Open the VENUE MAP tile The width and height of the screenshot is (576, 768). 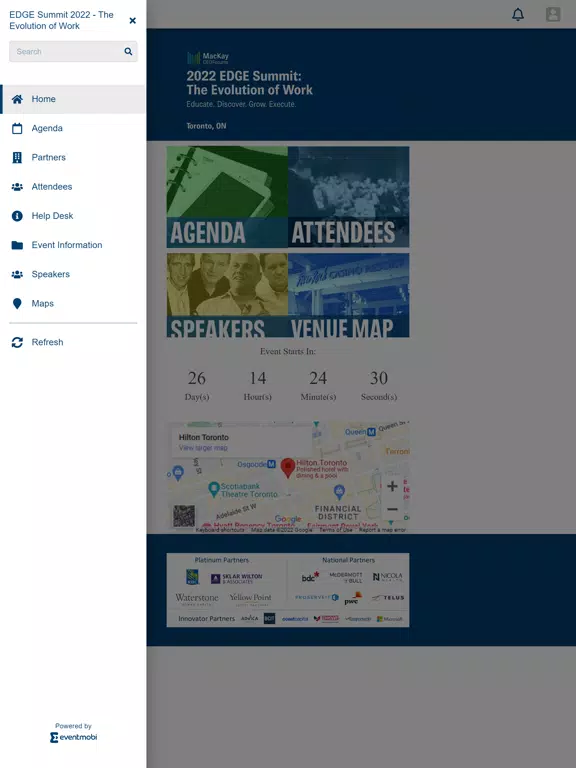click(349, 295)
